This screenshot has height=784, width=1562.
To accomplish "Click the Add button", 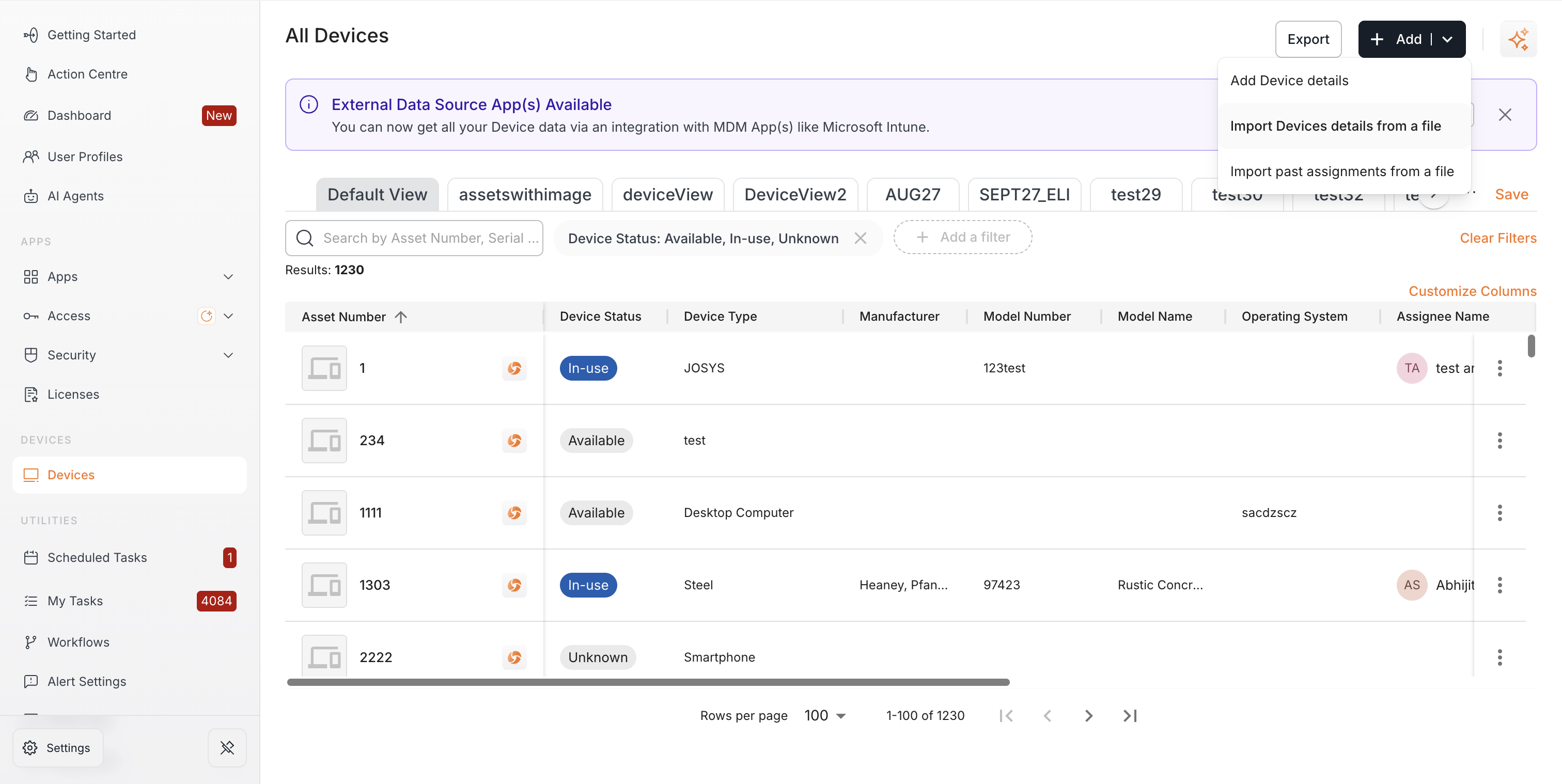I will coord(1398,39).
